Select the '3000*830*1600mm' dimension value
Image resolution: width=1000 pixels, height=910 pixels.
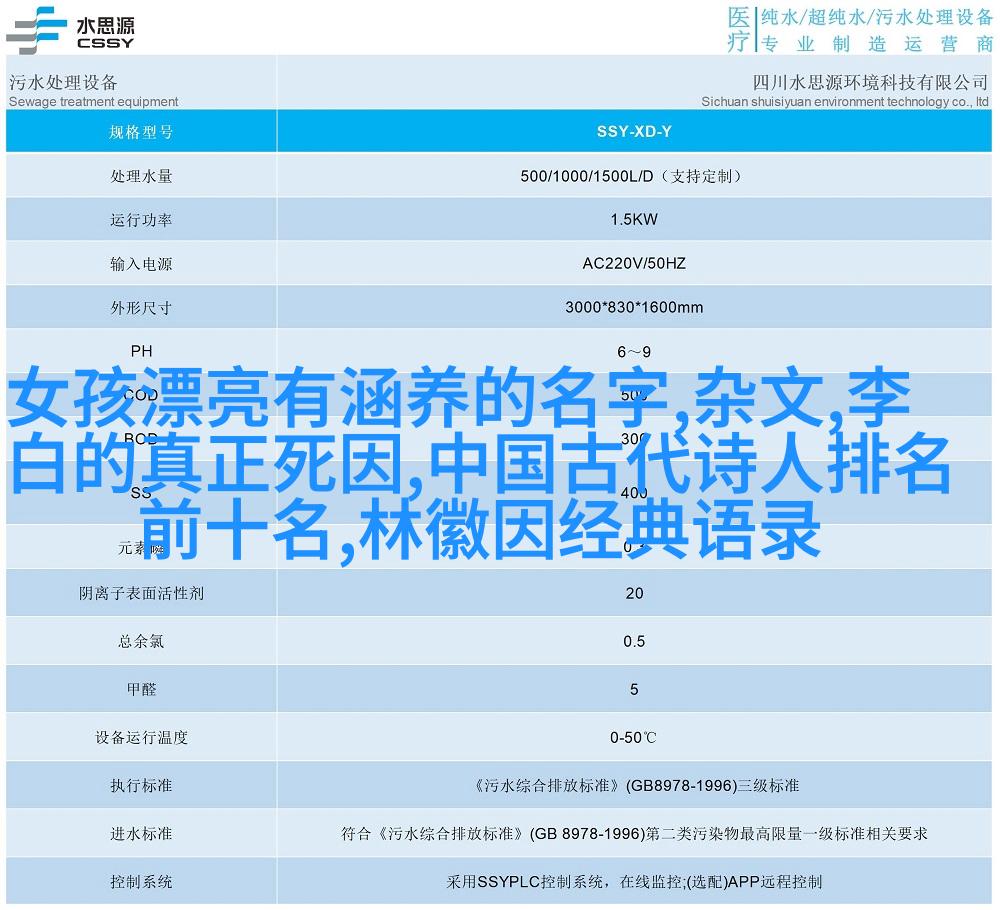[634, 307]
